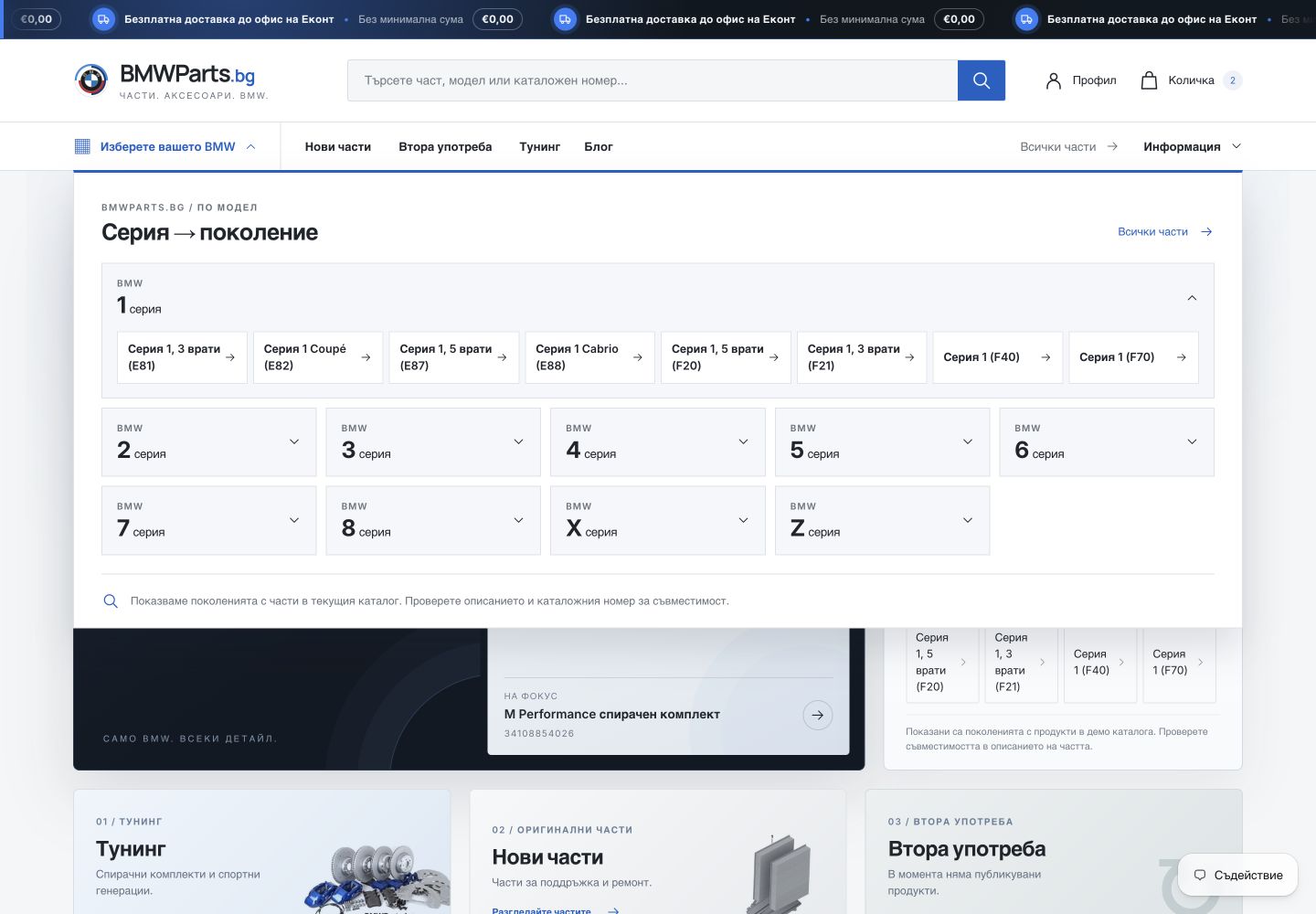Click the BMWParts.bg roundel logo

[90, 80]
